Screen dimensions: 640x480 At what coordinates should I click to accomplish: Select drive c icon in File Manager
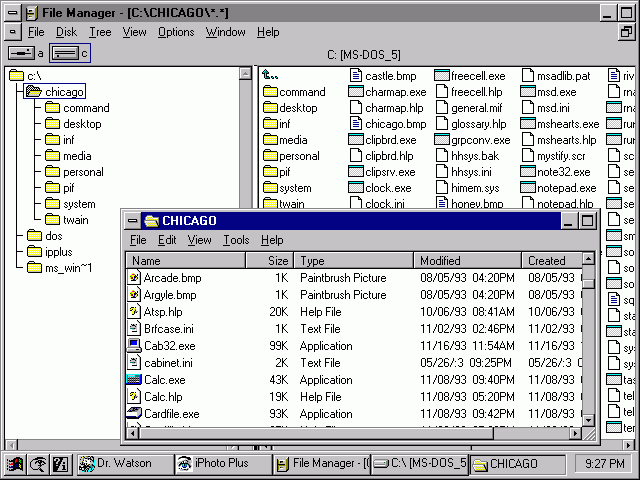coord(65,53)
